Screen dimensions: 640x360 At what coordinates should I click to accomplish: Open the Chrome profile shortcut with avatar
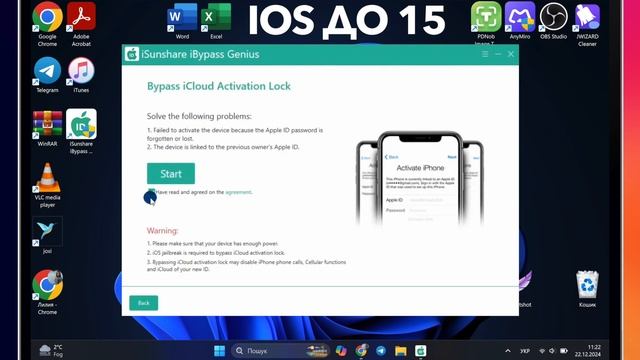point(47,292)
